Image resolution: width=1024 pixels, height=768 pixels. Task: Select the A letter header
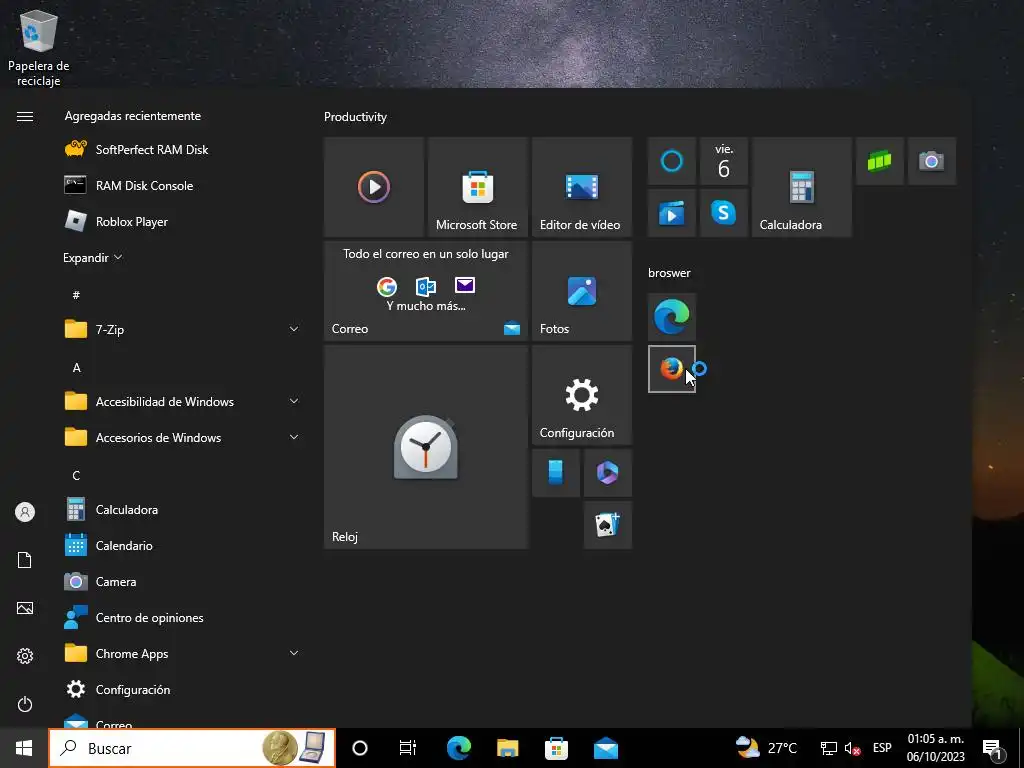[76, 368]
